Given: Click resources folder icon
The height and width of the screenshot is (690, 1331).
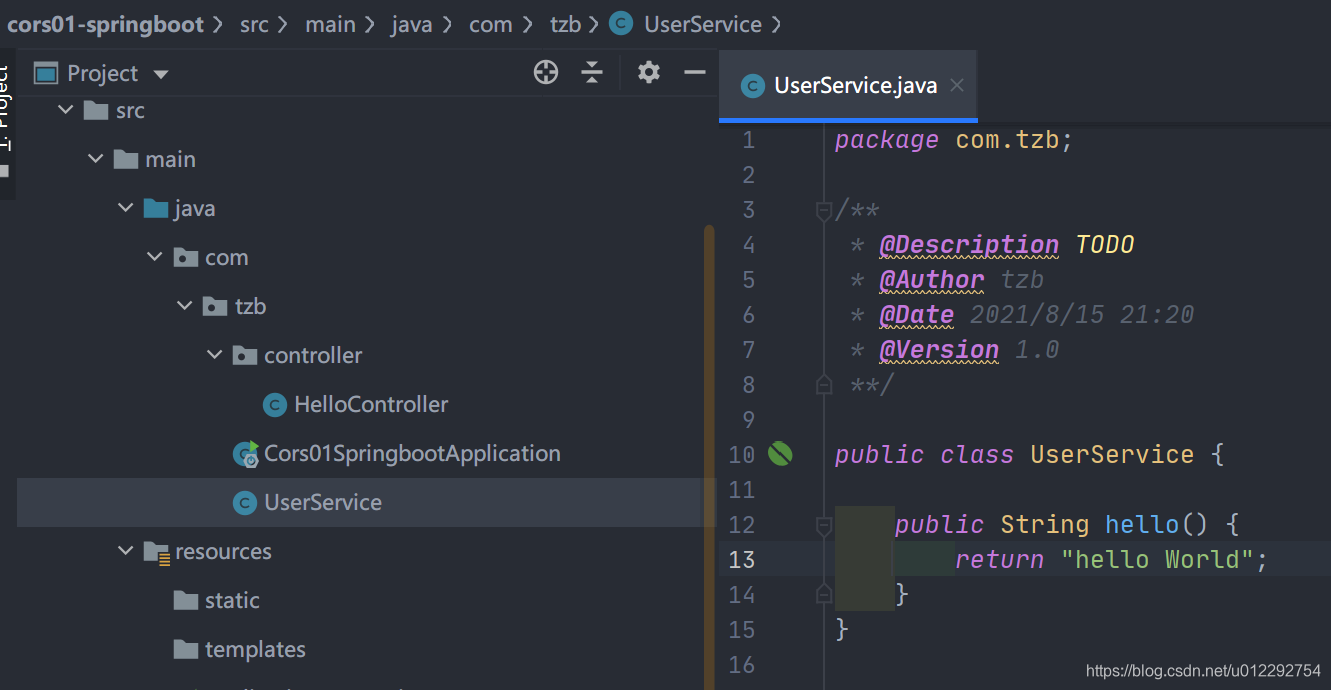Looking at the screenshot, I should click(156, 552).
